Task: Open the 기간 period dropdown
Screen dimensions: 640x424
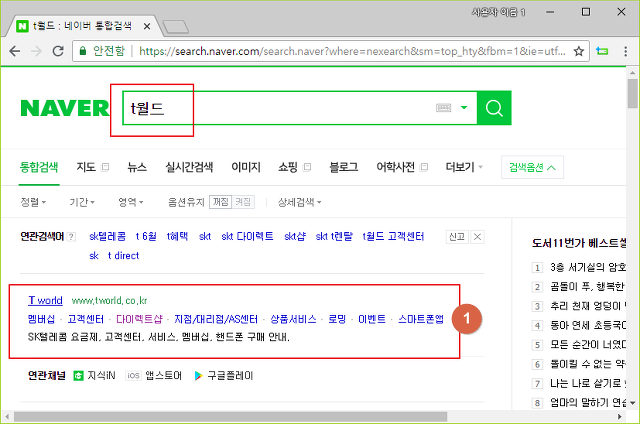Action: 82,202
